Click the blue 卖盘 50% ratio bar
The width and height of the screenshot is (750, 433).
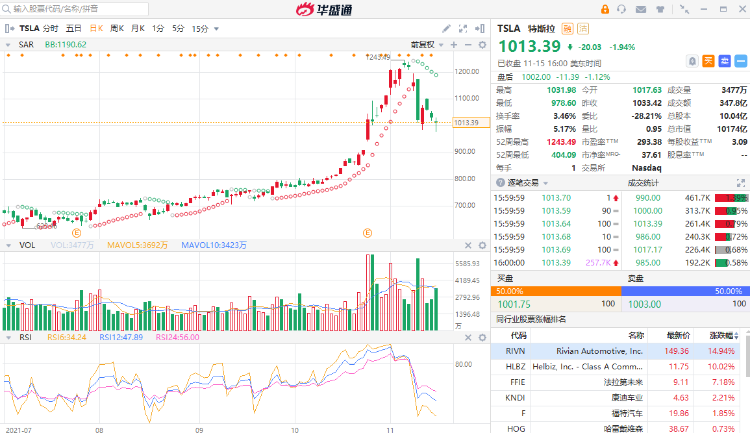pyautogui.click(x=685, y=290)
